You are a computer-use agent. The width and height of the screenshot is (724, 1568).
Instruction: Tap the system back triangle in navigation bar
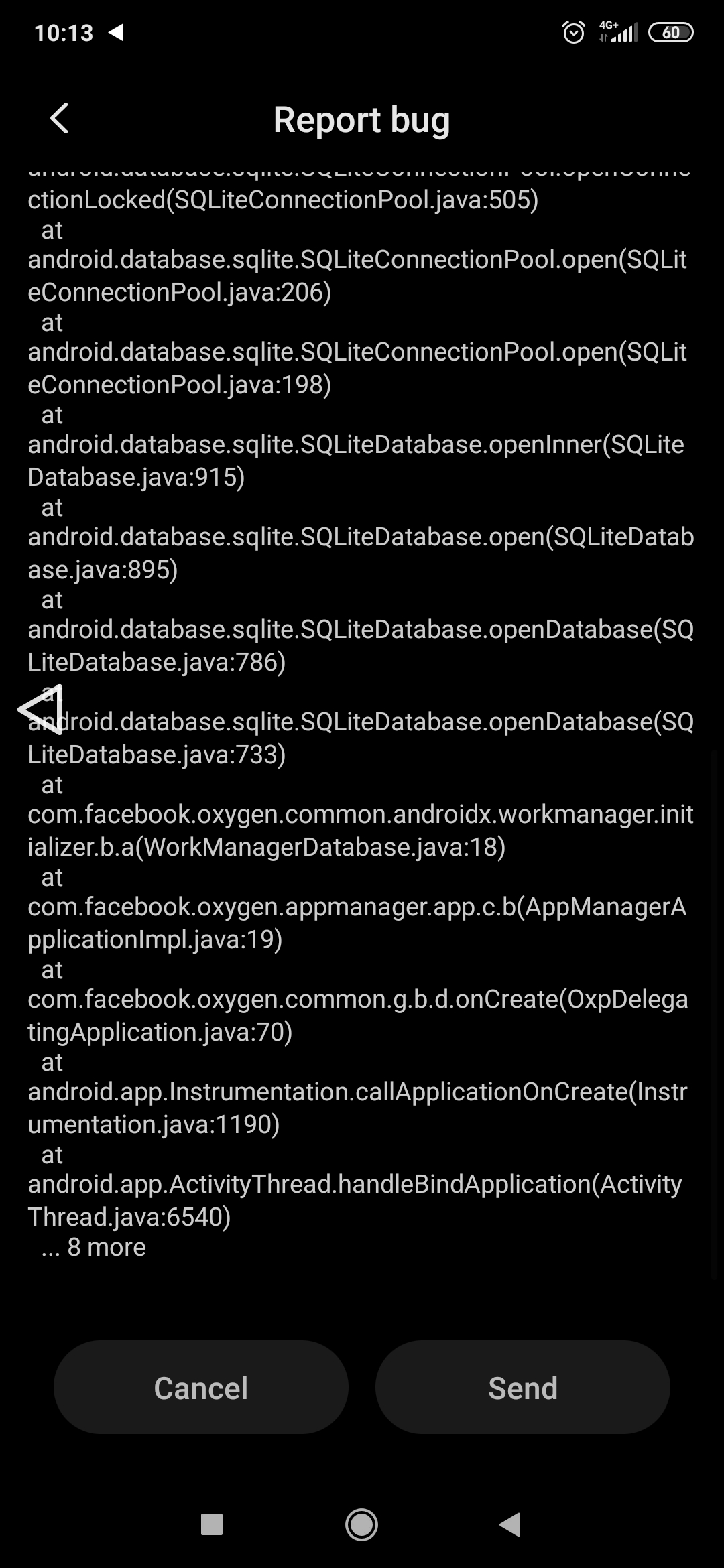[511, 1524]
